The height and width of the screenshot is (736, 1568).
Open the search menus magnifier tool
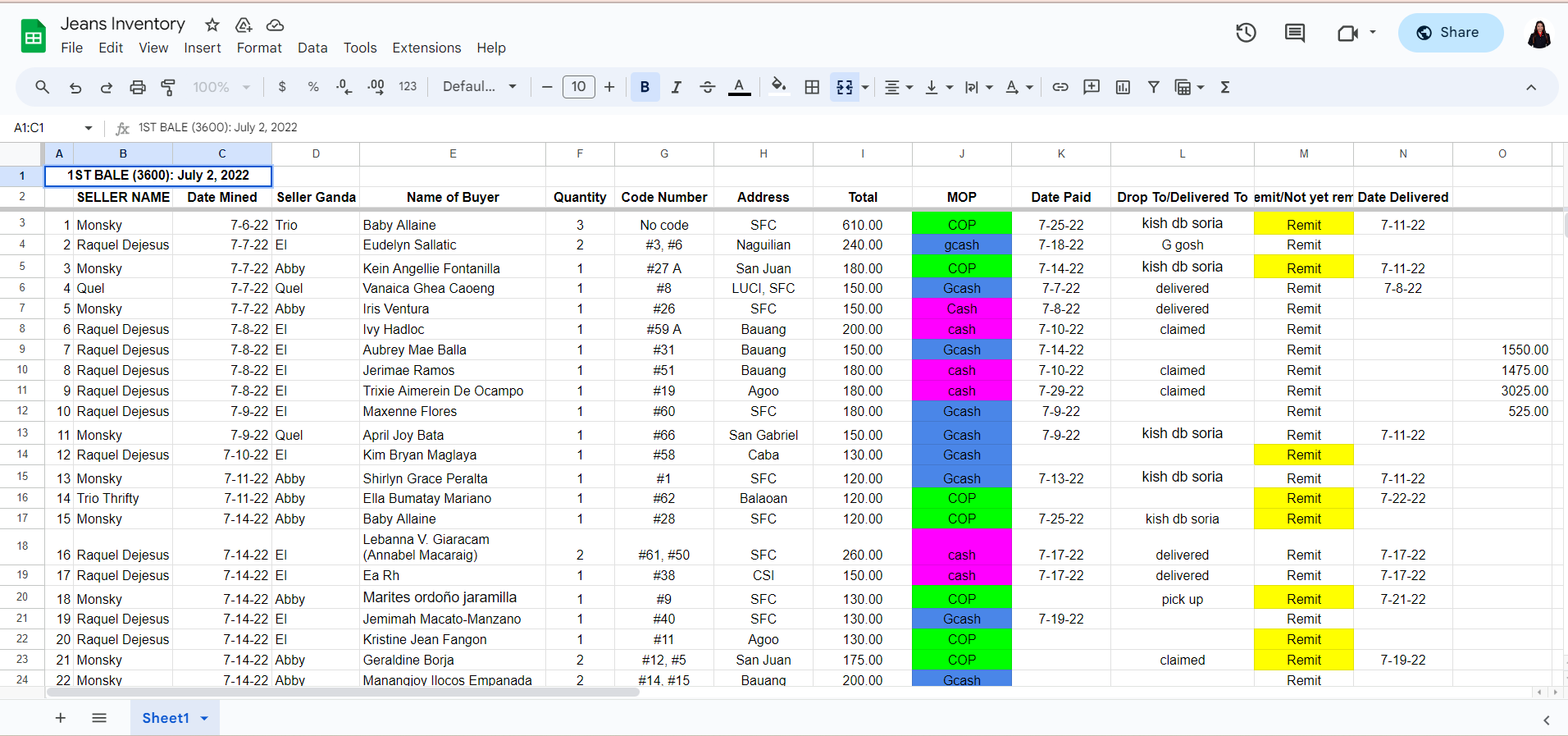pyautogui.click(x=43, y=87)
